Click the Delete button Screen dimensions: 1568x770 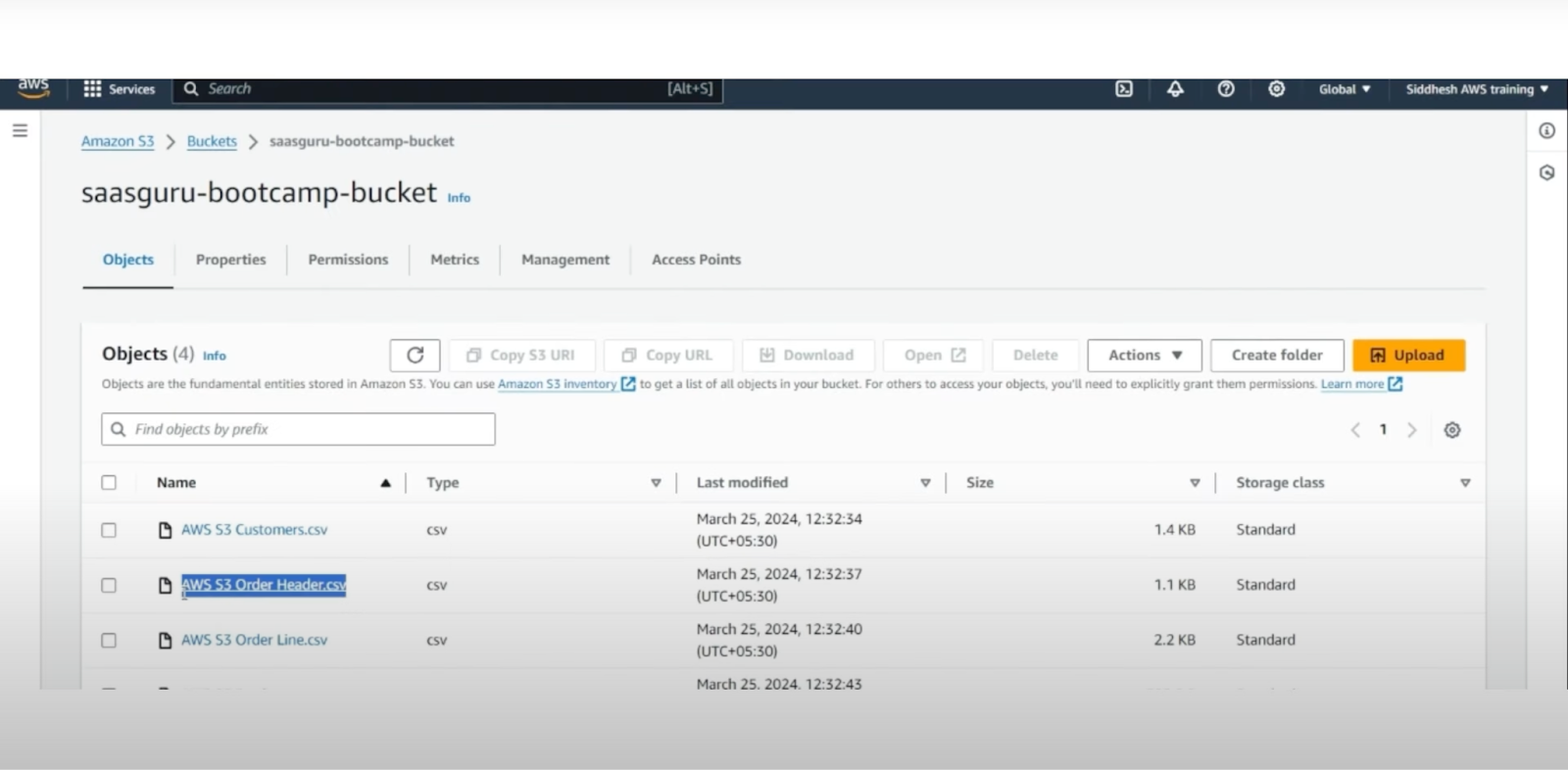1036,355
